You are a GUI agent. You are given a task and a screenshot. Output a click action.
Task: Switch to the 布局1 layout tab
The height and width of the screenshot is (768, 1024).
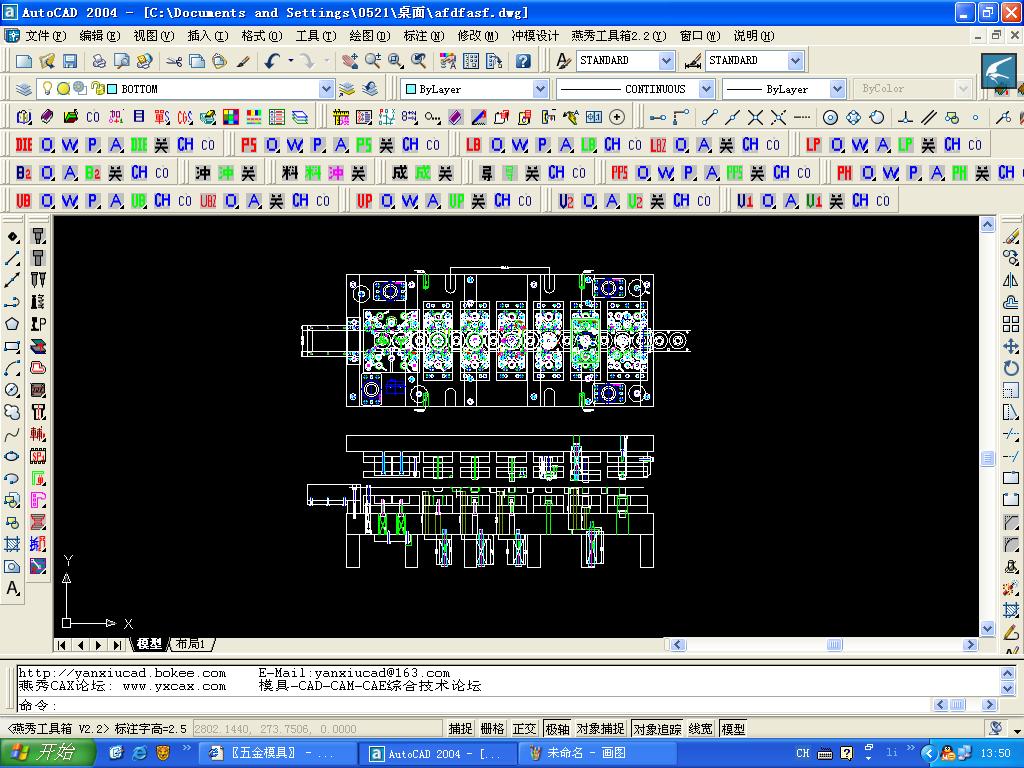coord(191,645)
